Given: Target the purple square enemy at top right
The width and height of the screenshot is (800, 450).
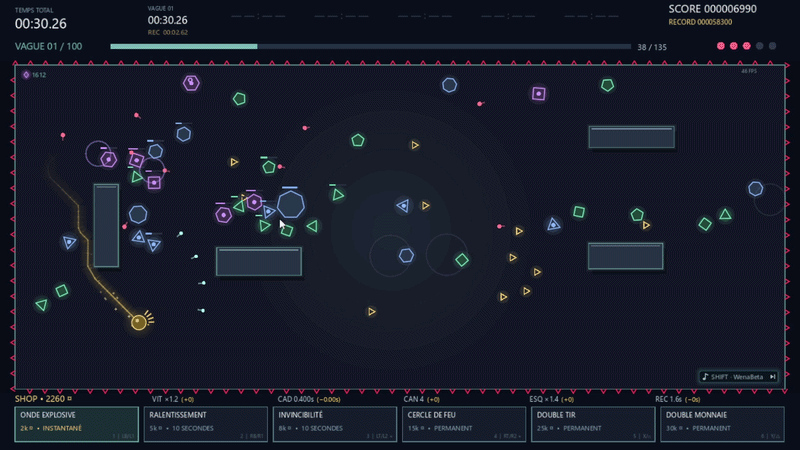Looking at the screenshot, I should (x=538, y=93).
